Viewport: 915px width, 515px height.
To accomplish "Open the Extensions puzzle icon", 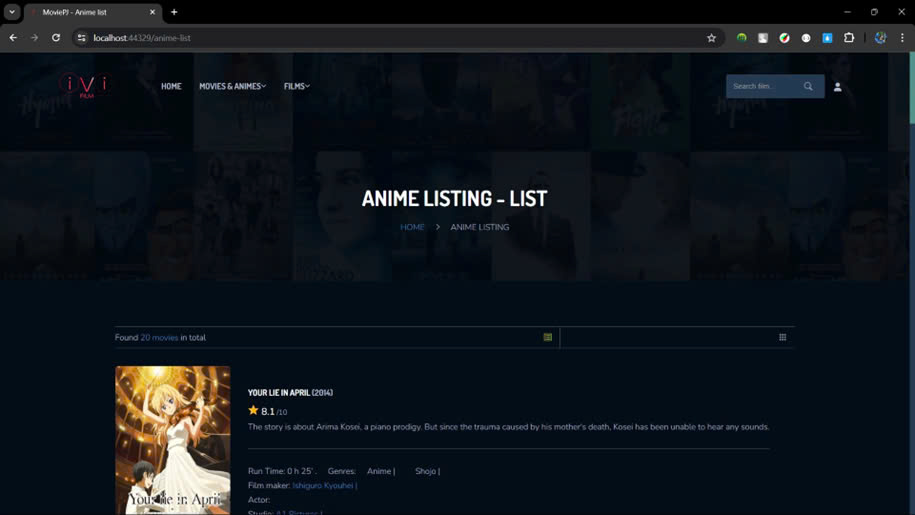I will tap(849, 38).
